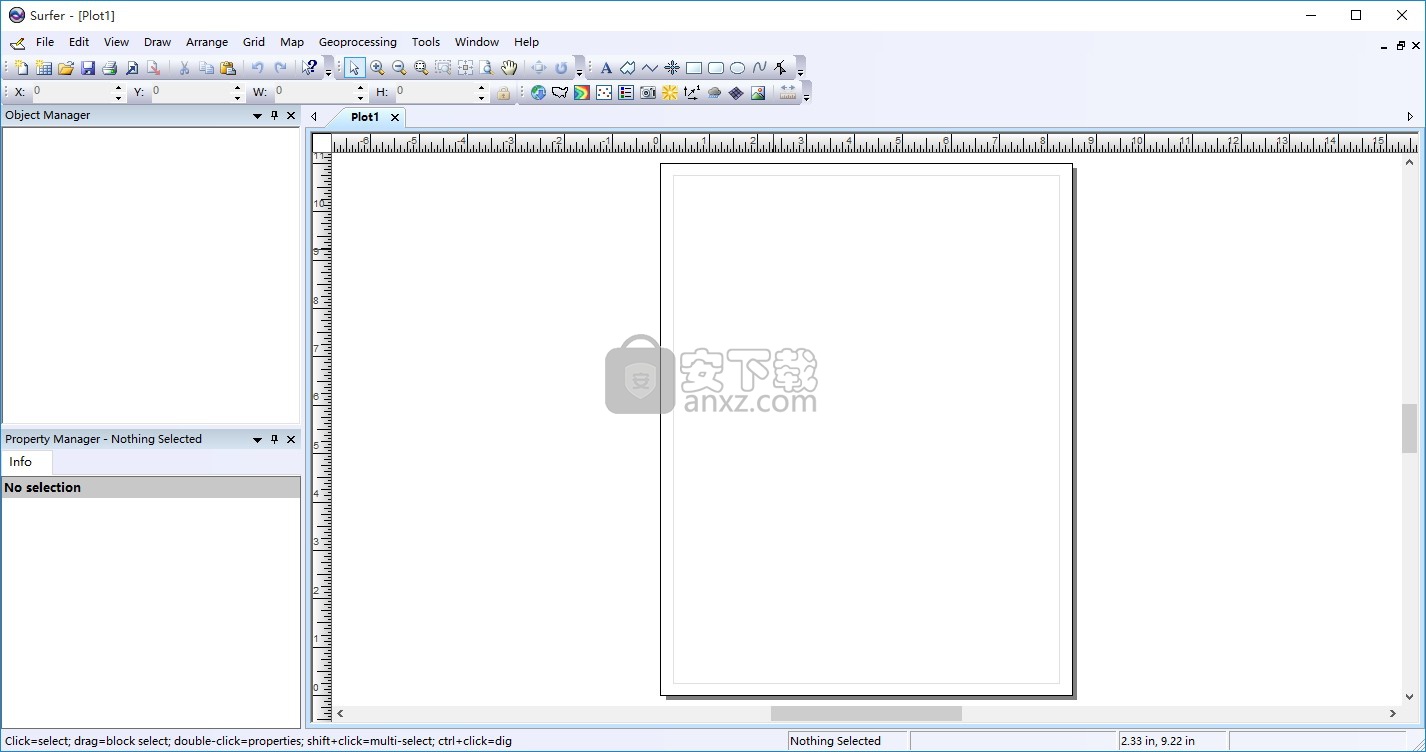1426x752 pixels.
Task: Open Object Manager panel options dropdown
Action: click(x=257, y=116)
